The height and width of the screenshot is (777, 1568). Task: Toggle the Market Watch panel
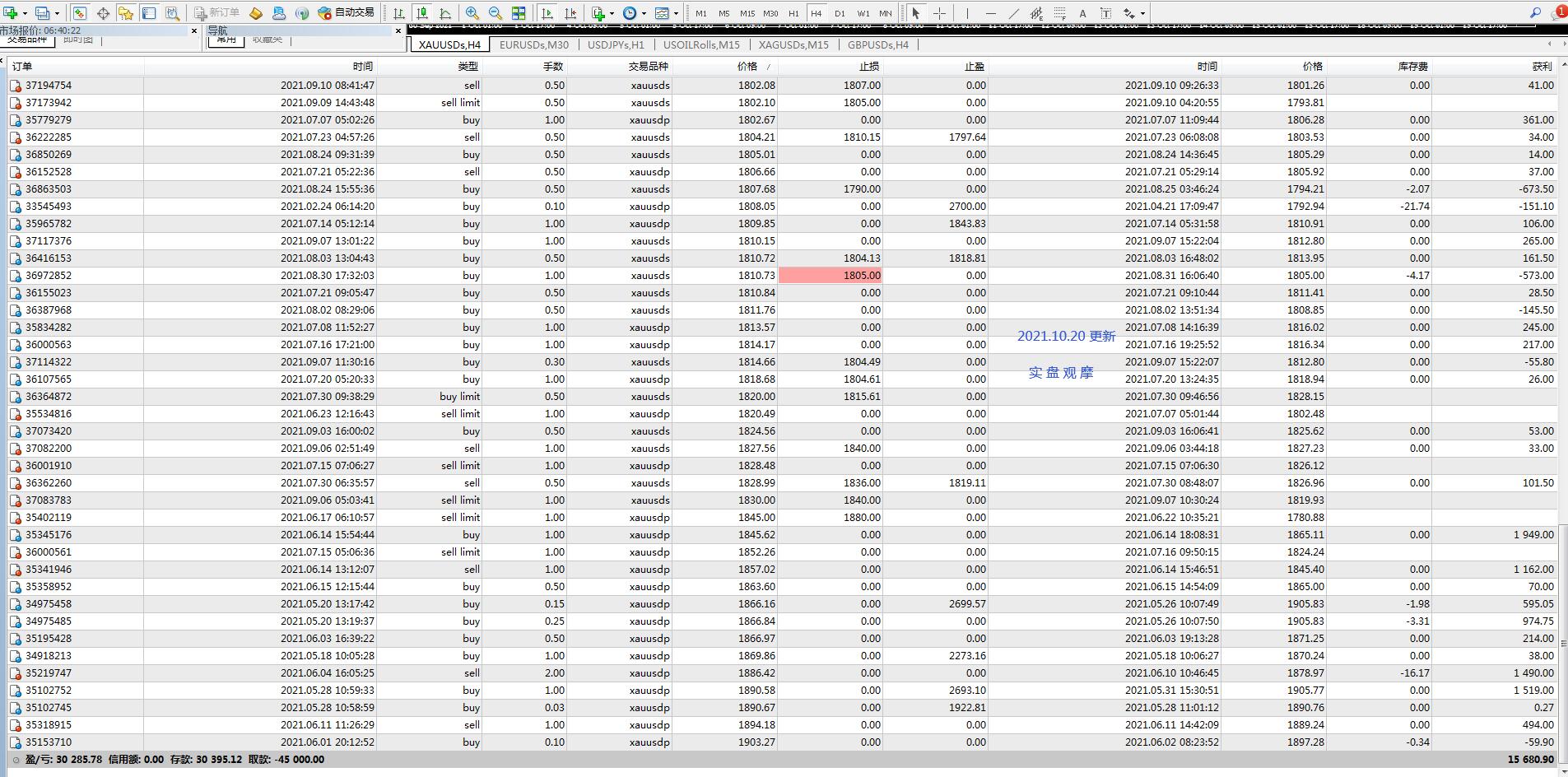[x=80, y=13]
